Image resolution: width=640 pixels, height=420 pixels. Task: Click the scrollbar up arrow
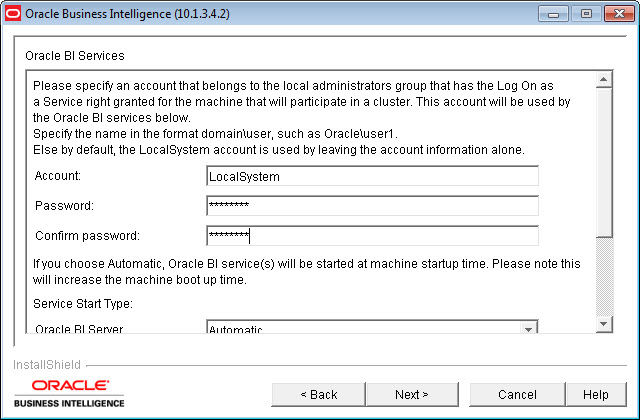(604, 79)
